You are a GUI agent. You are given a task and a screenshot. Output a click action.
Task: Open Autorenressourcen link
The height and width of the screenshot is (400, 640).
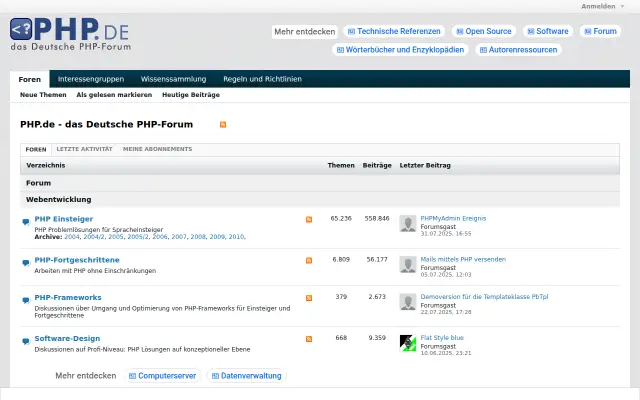coord(518,50)
